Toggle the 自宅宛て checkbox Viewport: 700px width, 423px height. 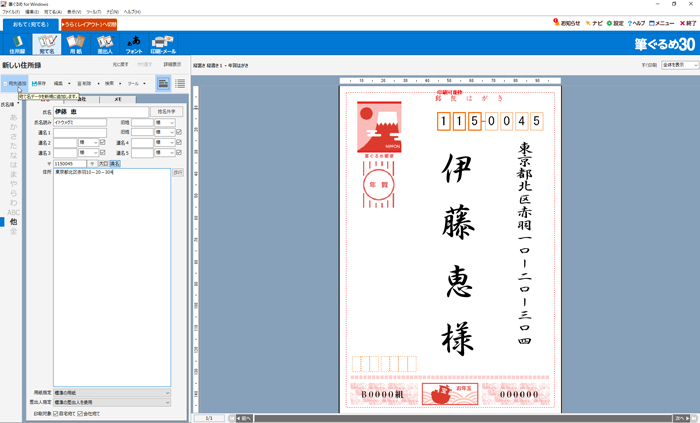pyautogui.click(x=56, y=412)
